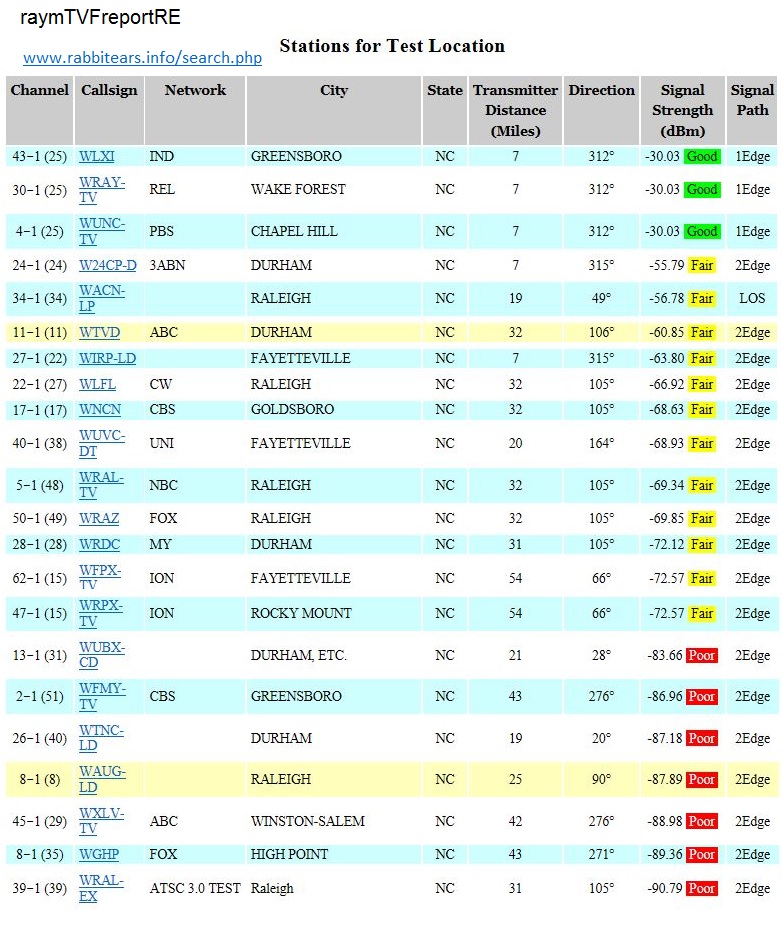782x930 pixels.
Task: Select the WGHP callsign link
Action: pyautogui.click(x=100, y=855)
